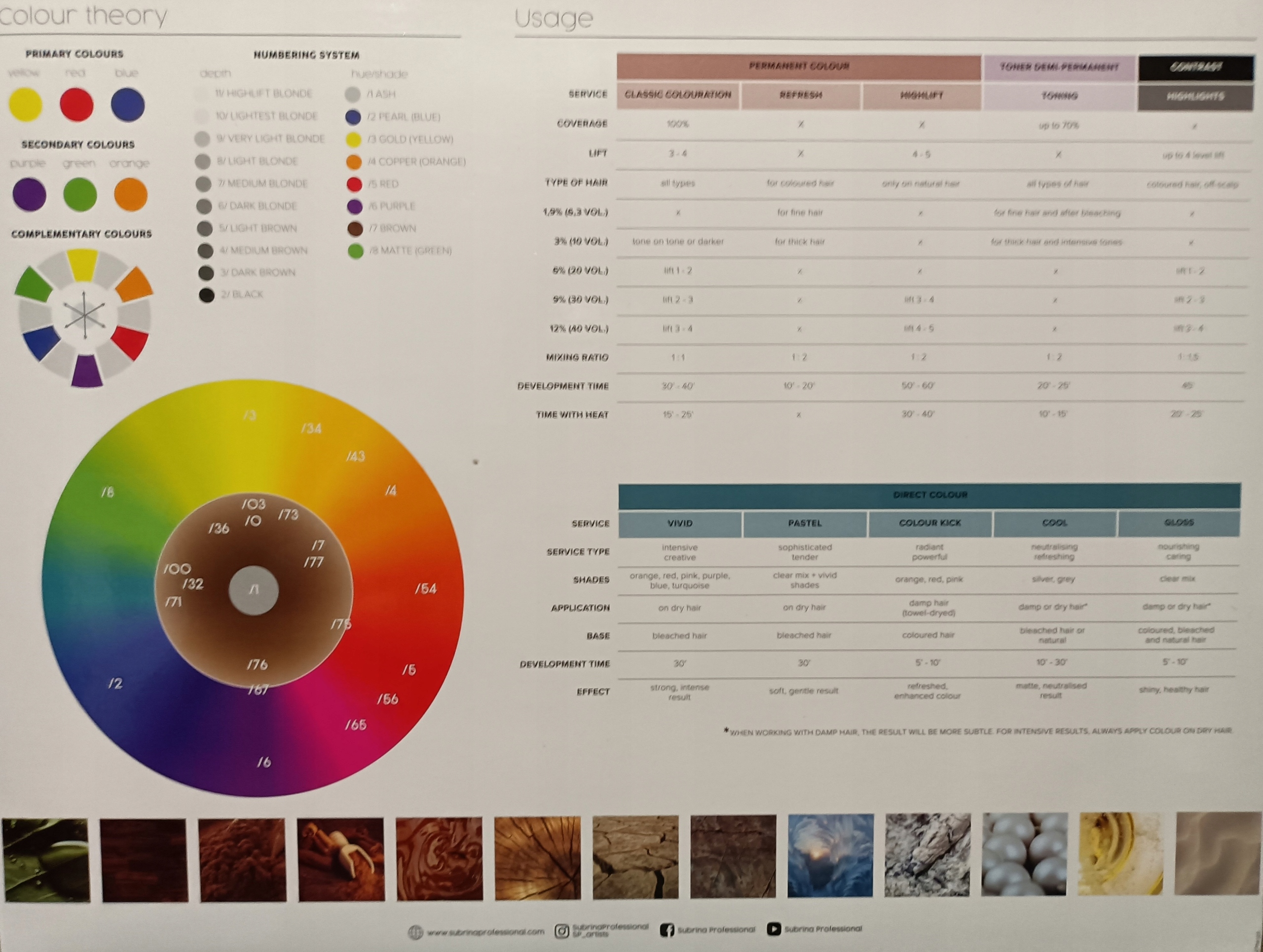1263x952 pixels.
Task: Click the complementary wheel's center arrows icon
Action: point(84,315)
